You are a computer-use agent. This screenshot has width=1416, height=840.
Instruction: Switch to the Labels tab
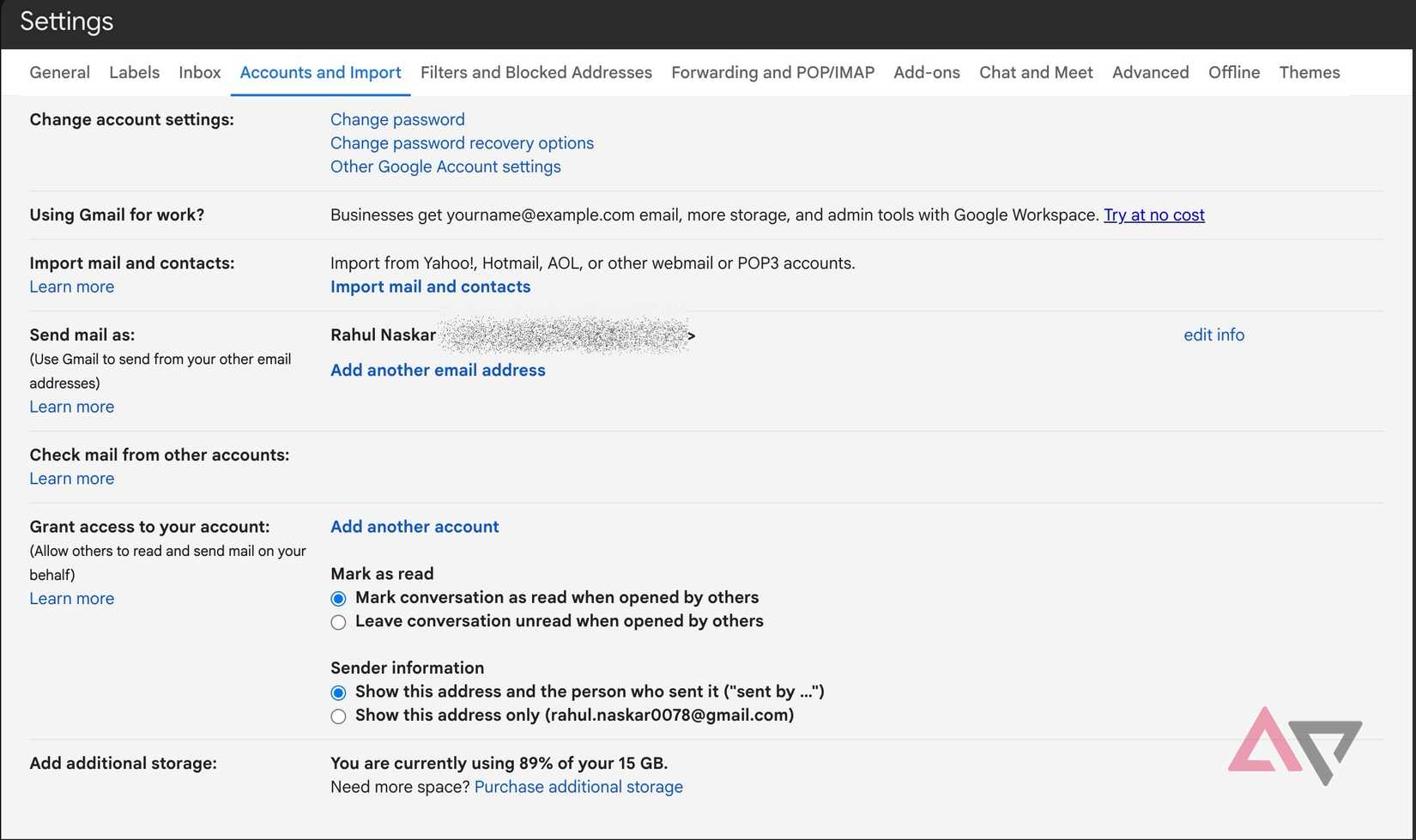(x=134, y=73)
